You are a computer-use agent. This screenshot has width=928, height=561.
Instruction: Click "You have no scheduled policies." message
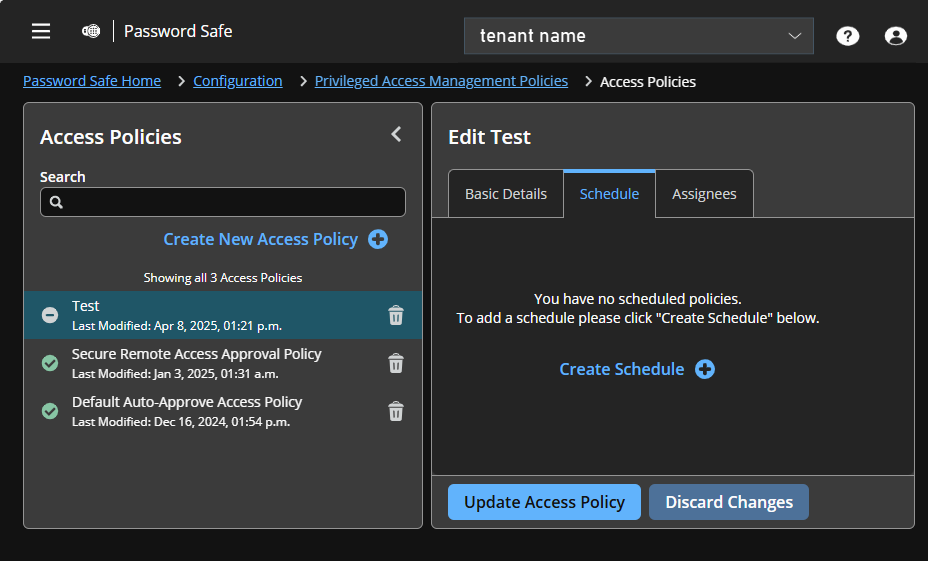tap(637, 299)
